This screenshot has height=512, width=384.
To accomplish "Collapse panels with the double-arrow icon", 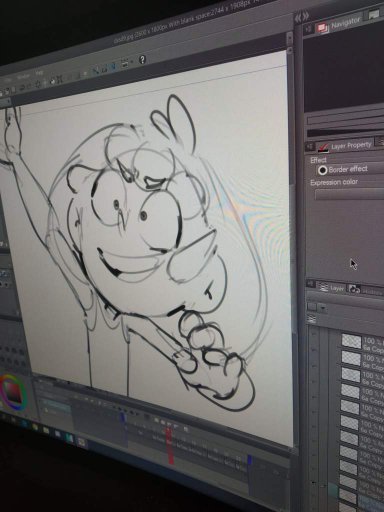I will (x=301, y=17).
